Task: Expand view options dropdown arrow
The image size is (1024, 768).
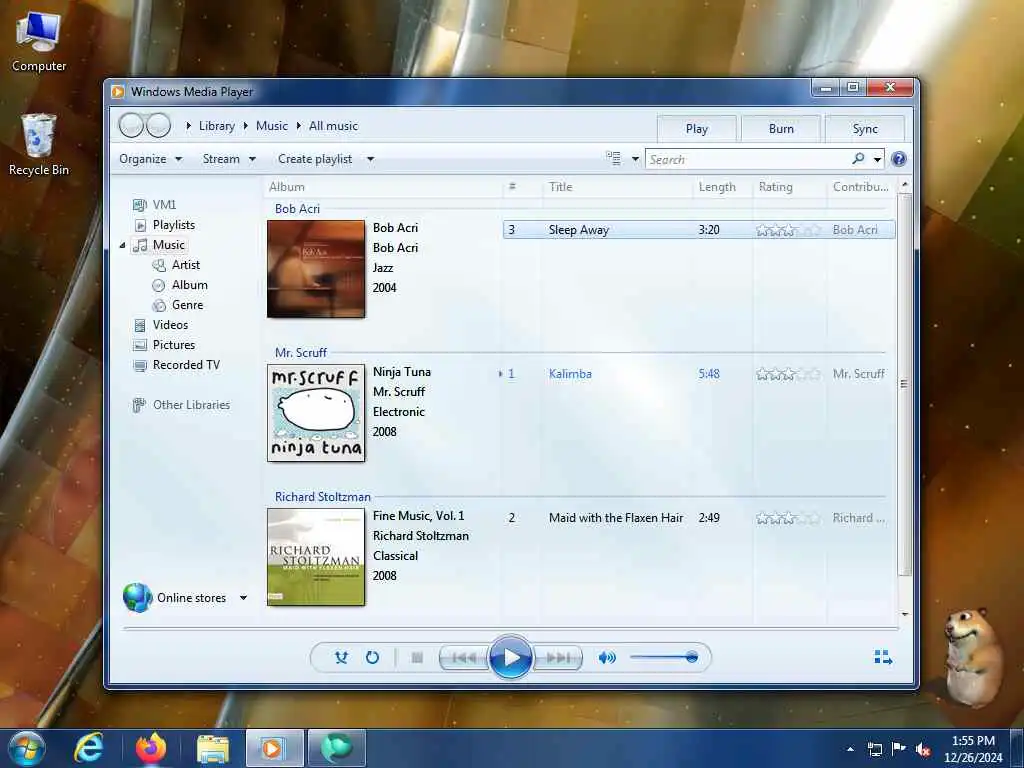Action: [635, 159]
